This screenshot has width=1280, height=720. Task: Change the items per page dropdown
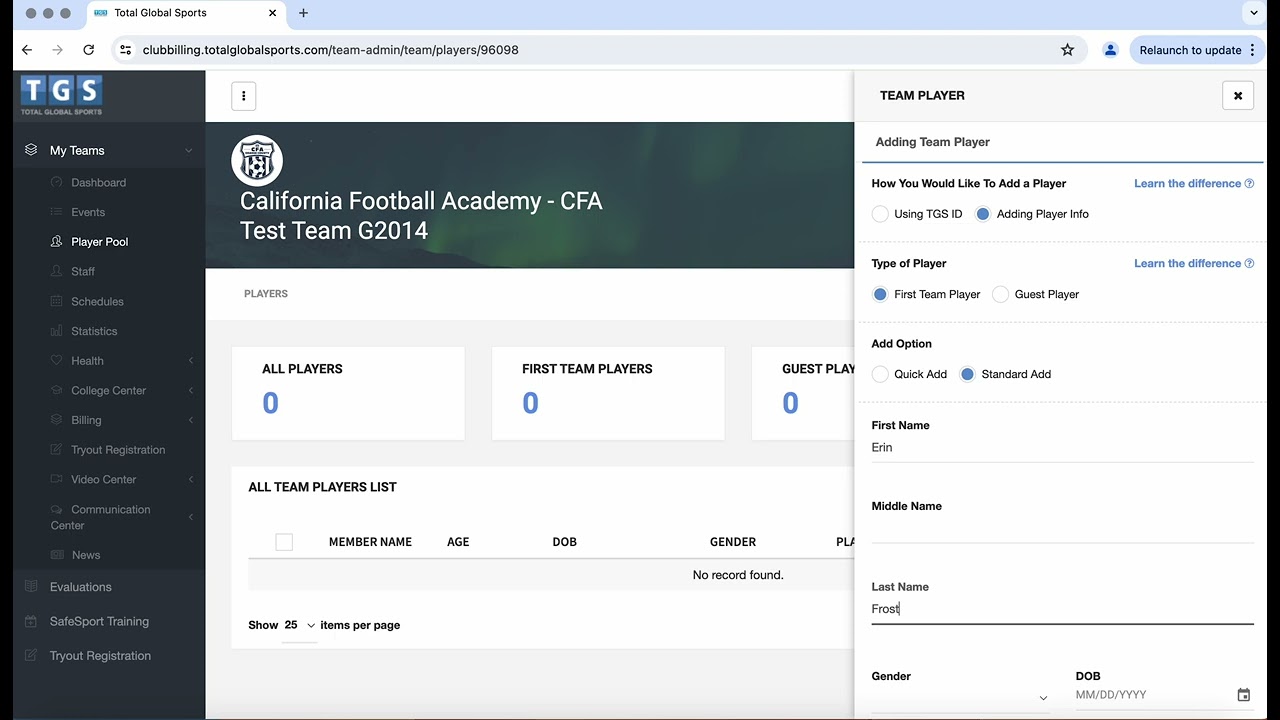click(299, 625)
